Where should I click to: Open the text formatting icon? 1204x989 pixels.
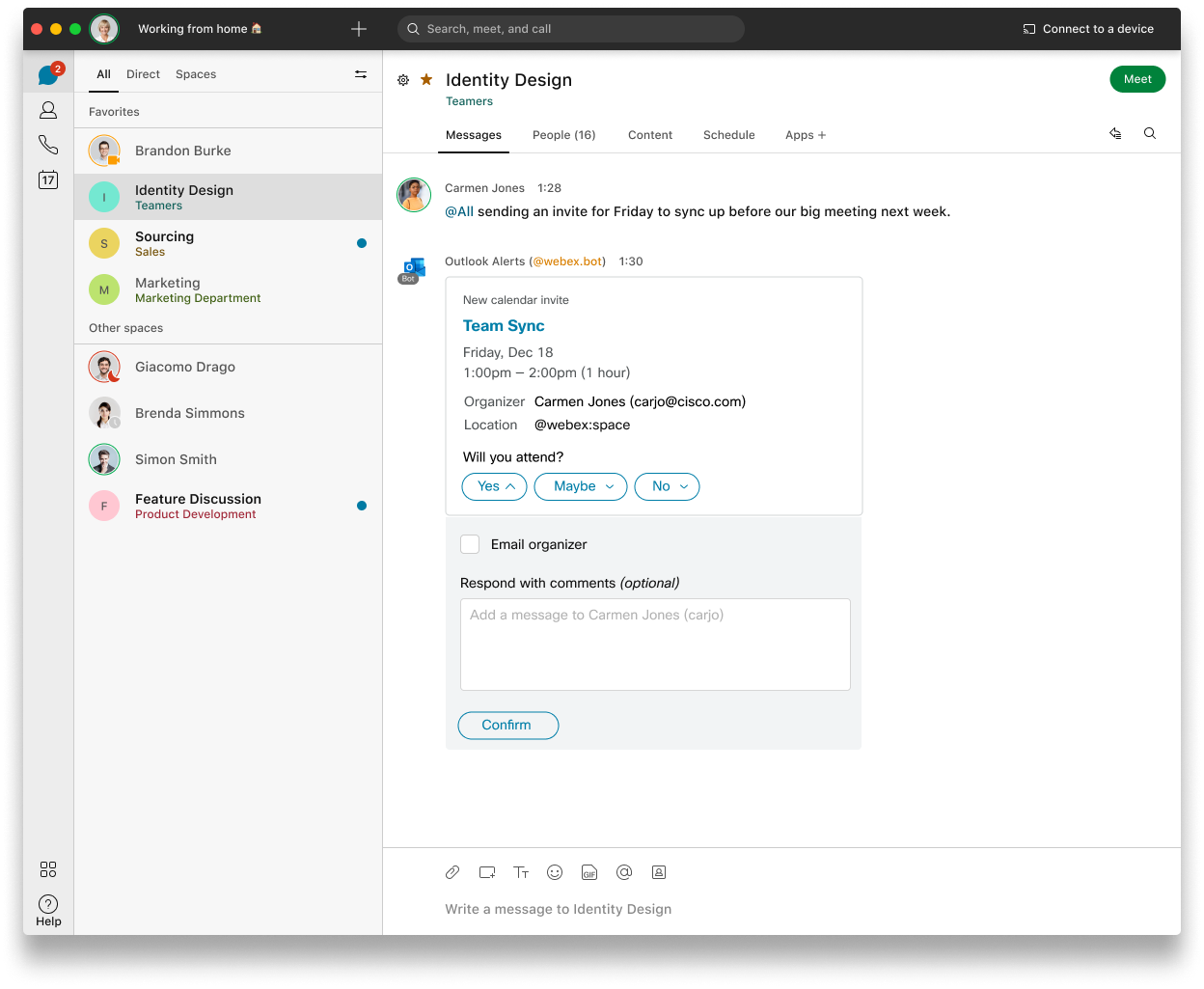(x=521, y=872)
